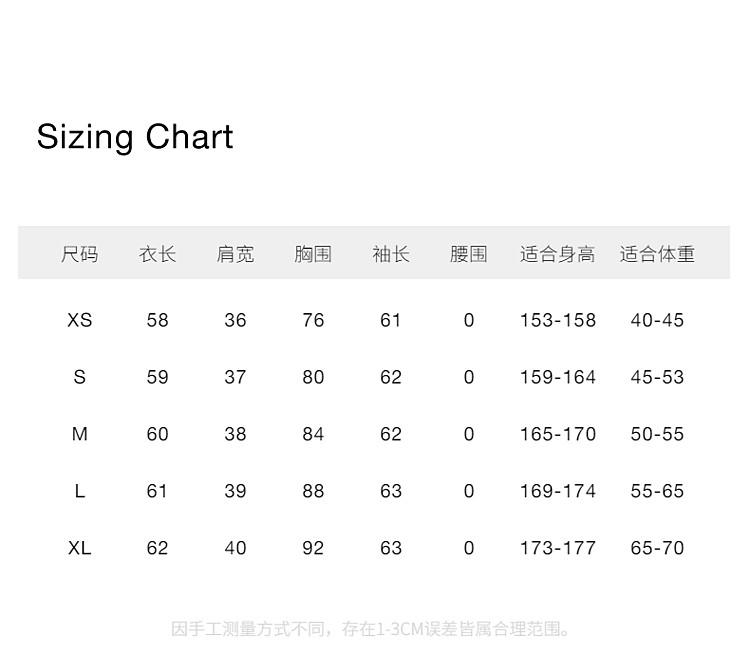This screenshot has height=672, width=750.
Task: Click the Sizing Chart title
Action: [x=135, y=137]
